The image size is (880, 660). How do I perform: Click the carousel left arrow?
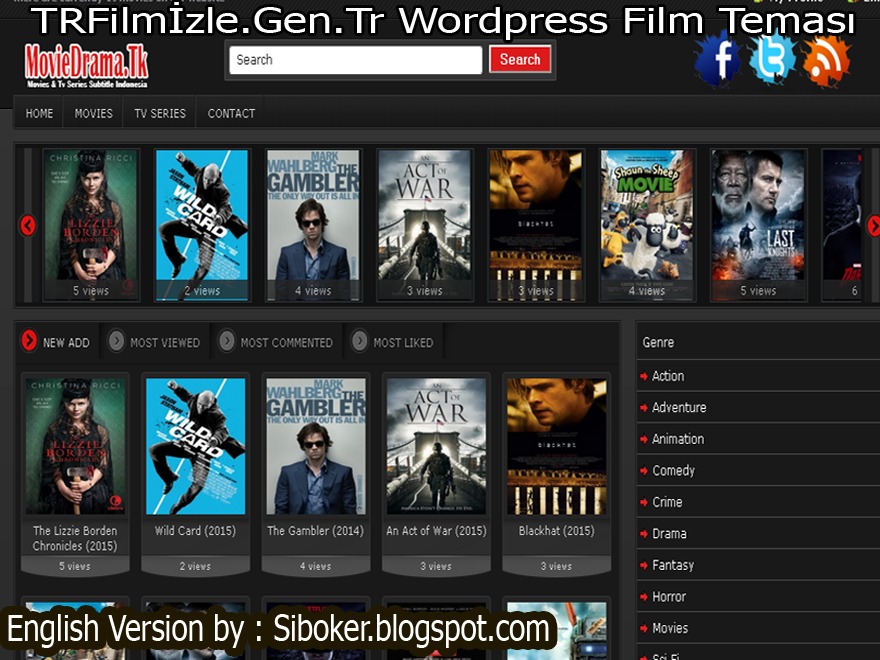pos(26,226)
